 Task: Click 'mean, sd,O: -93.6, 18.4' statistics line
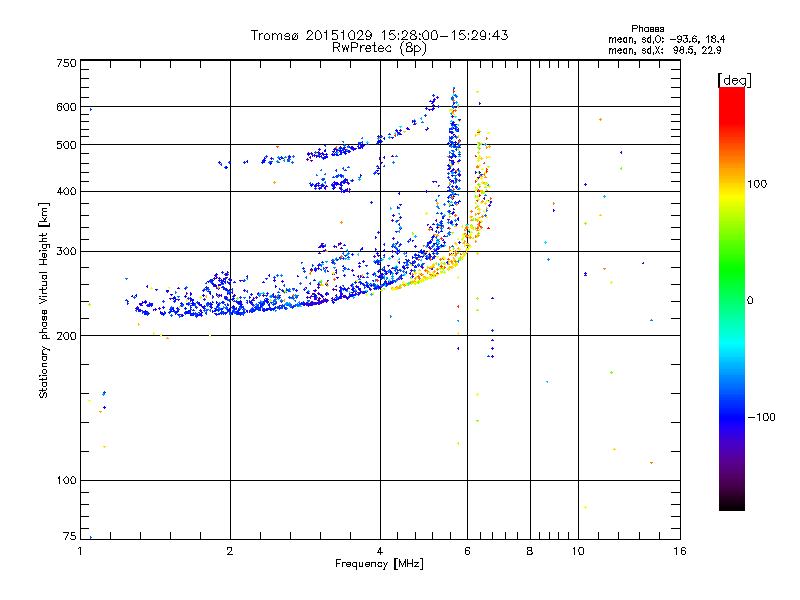[x=666, y=39]
